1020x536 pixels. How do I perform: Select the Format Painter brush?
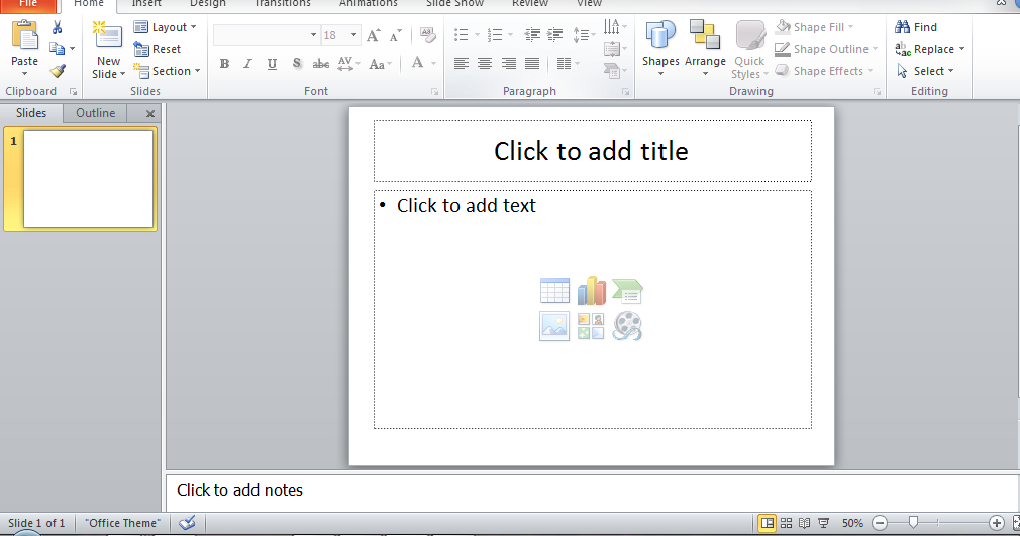[x=57, y=71]
